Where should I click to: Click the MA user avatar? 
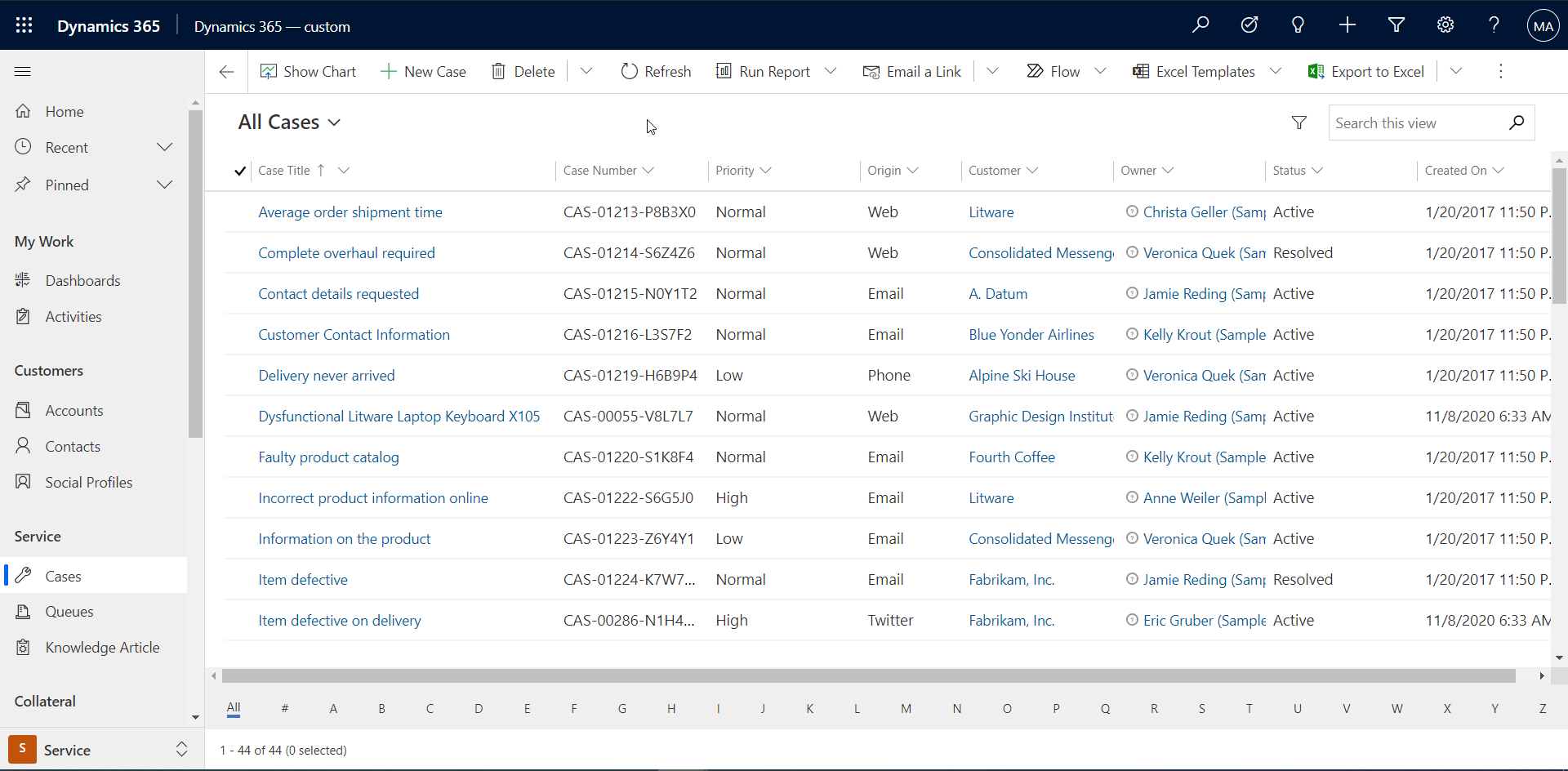coord(1542,25)
